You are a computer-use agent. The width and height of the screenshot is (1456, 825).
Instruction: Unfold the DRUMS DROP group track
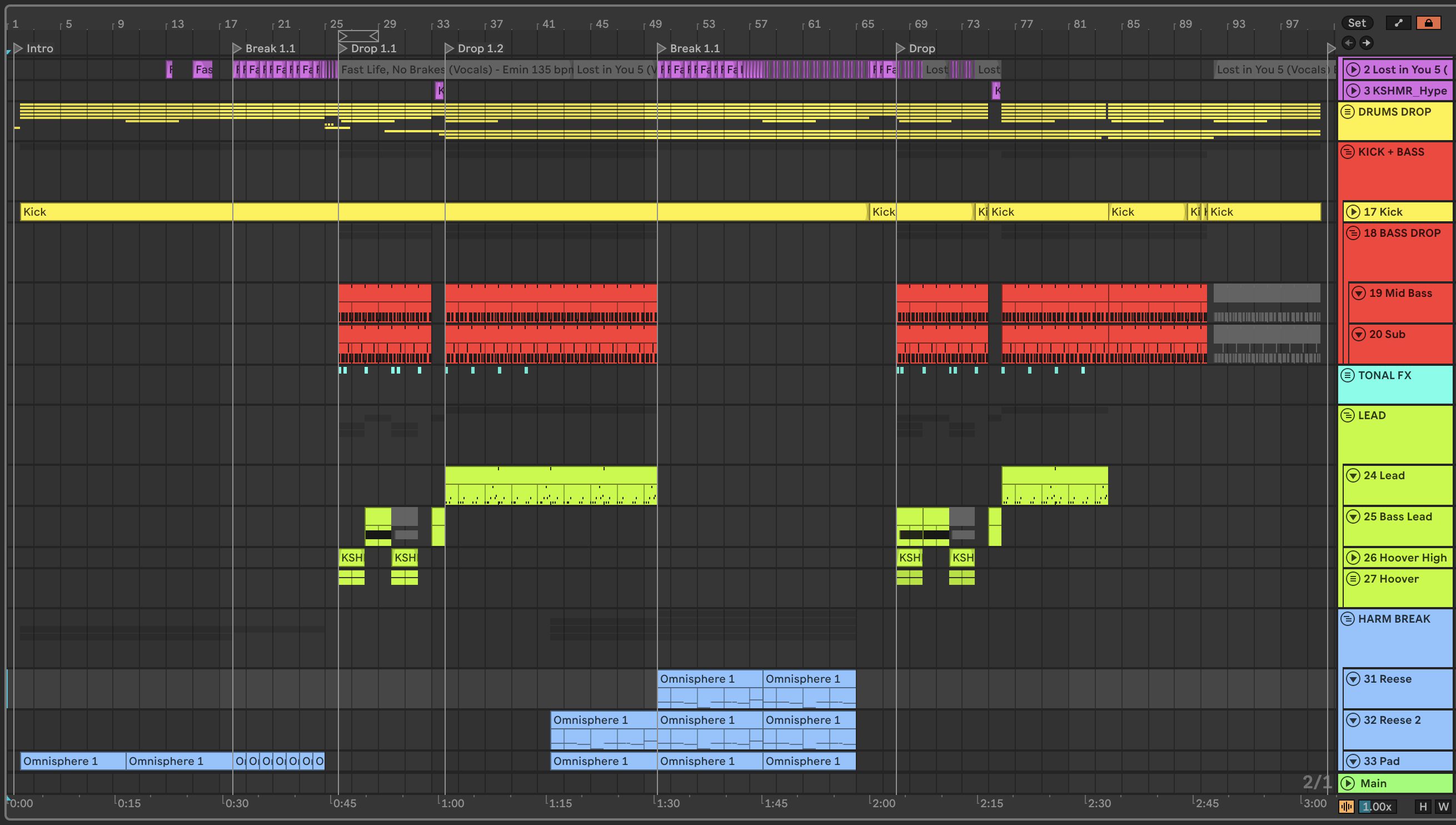[1348, 112]
